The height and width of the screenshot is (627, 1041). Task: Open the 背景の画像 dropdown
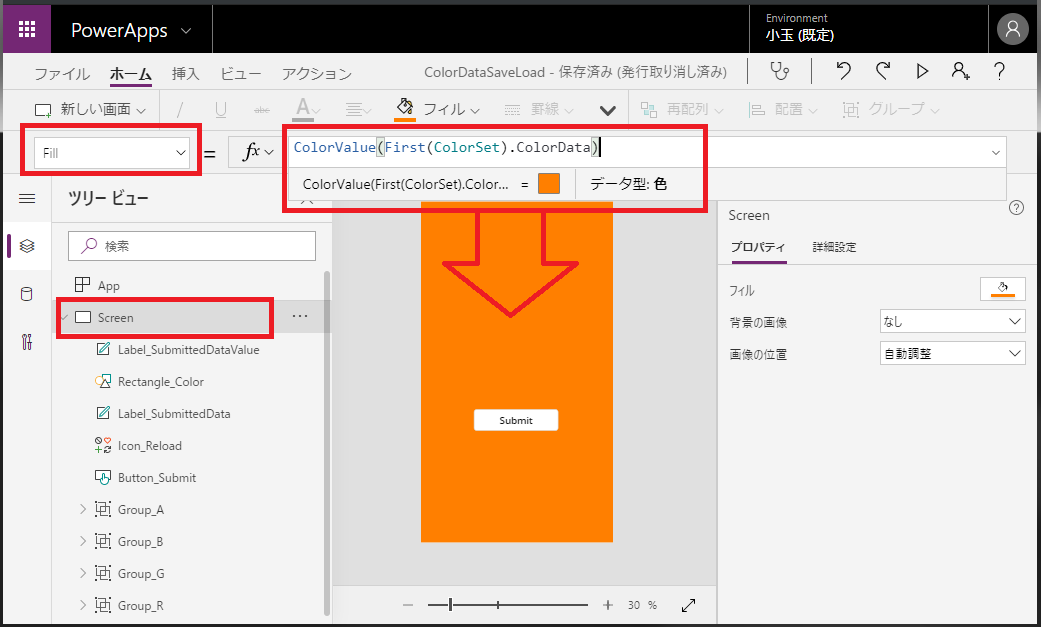point(953,321)
